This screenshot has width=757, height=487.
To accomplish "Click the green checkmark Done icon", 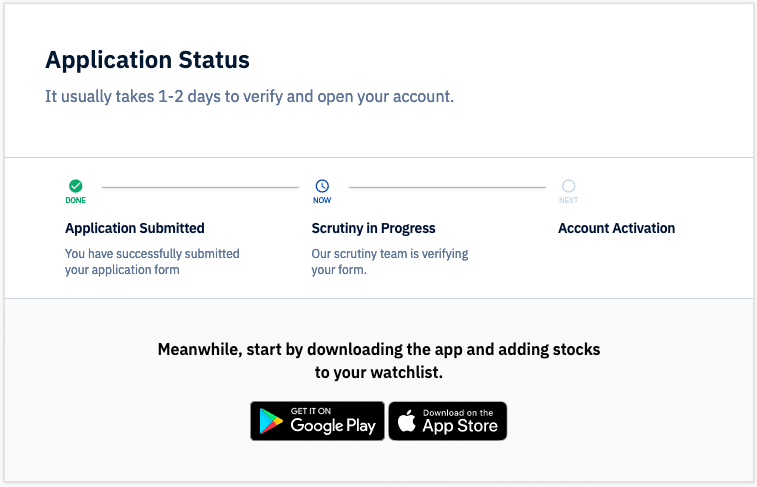I will (x=75, y=186).
